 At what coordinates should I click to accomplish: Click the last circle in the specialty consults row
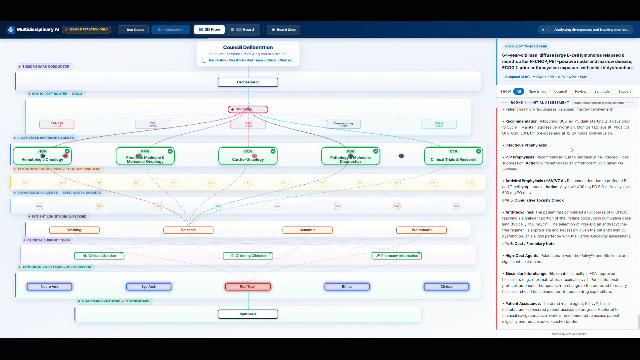pos(456,207)
